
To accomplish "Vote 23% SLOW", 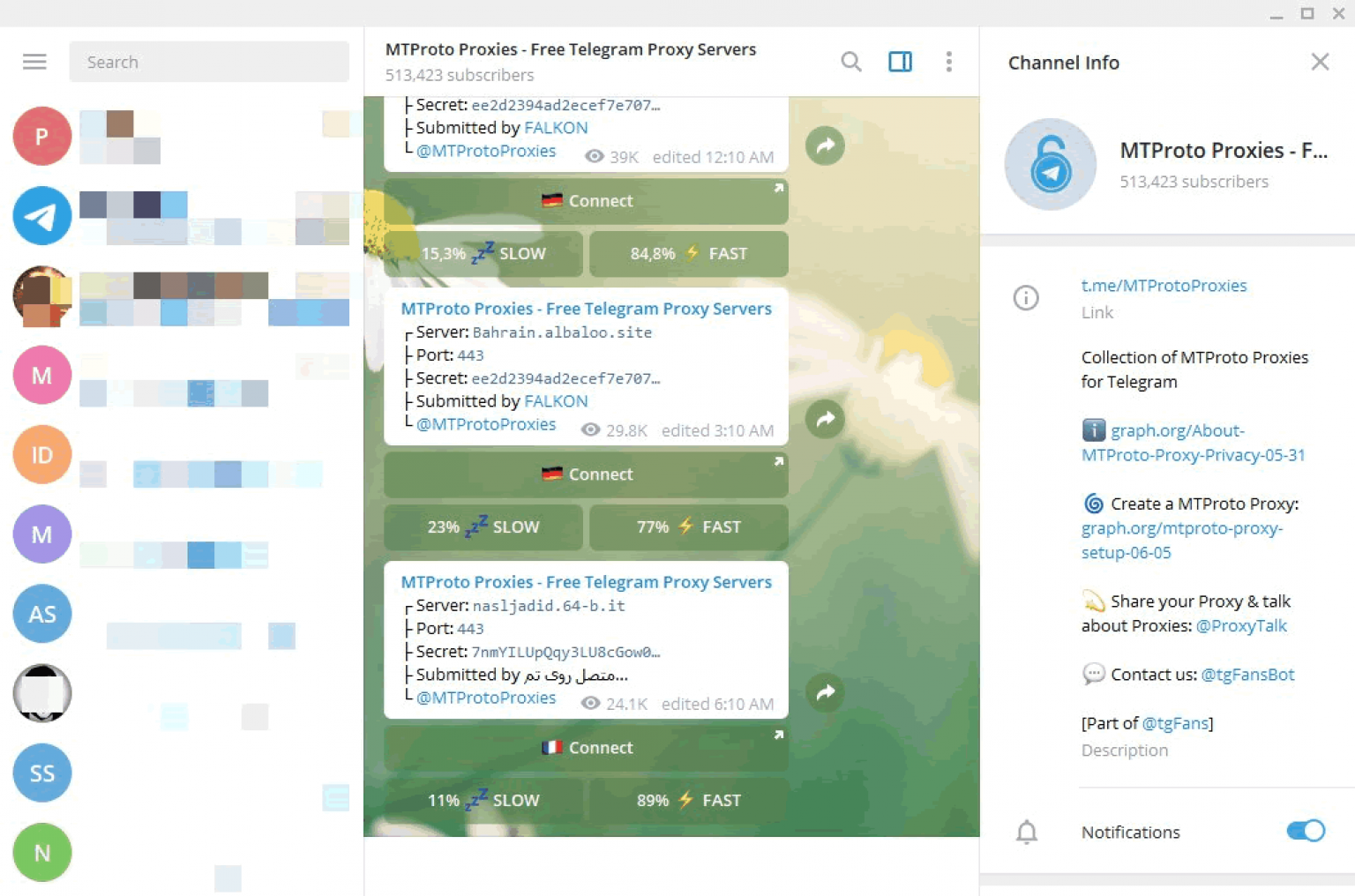I will tap(483, 527).
